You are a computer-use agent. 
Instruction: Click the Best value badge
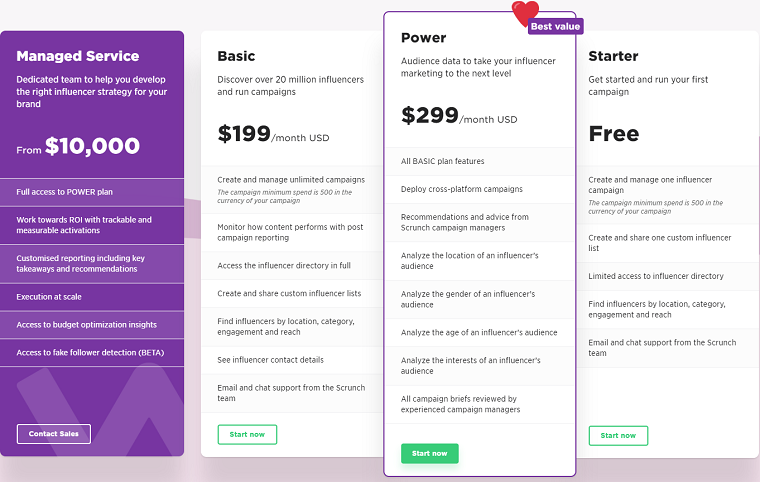pyautogui.click(x=555, y=26)
